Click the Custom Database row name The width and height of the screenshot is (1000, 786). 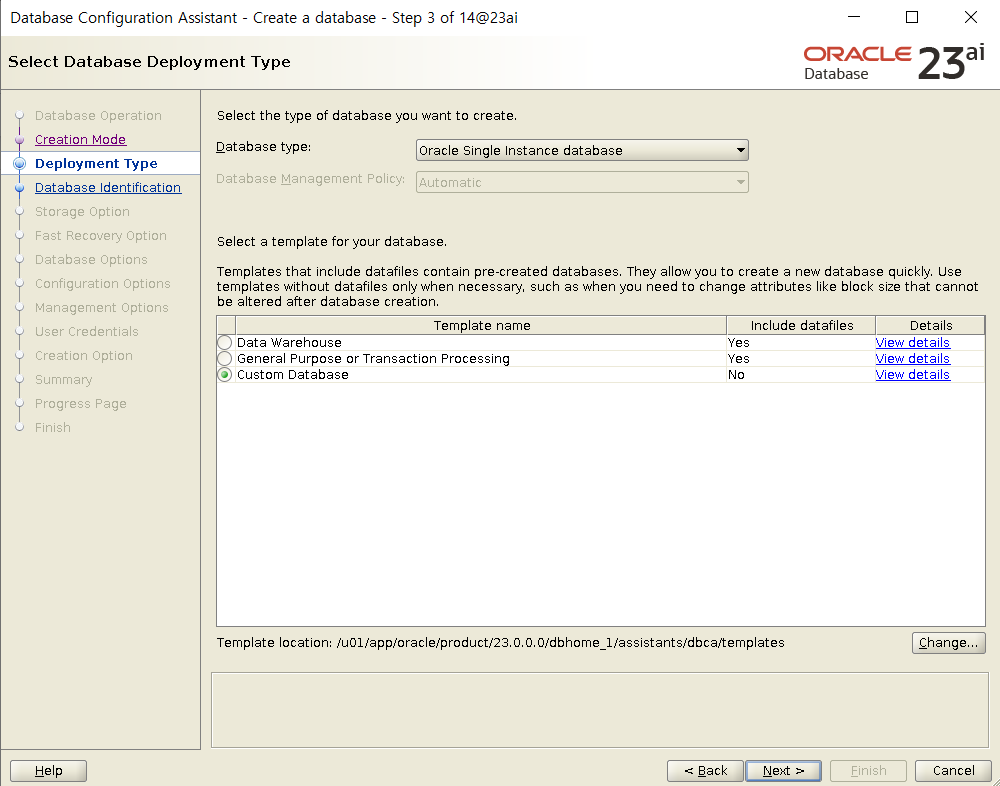293,374
